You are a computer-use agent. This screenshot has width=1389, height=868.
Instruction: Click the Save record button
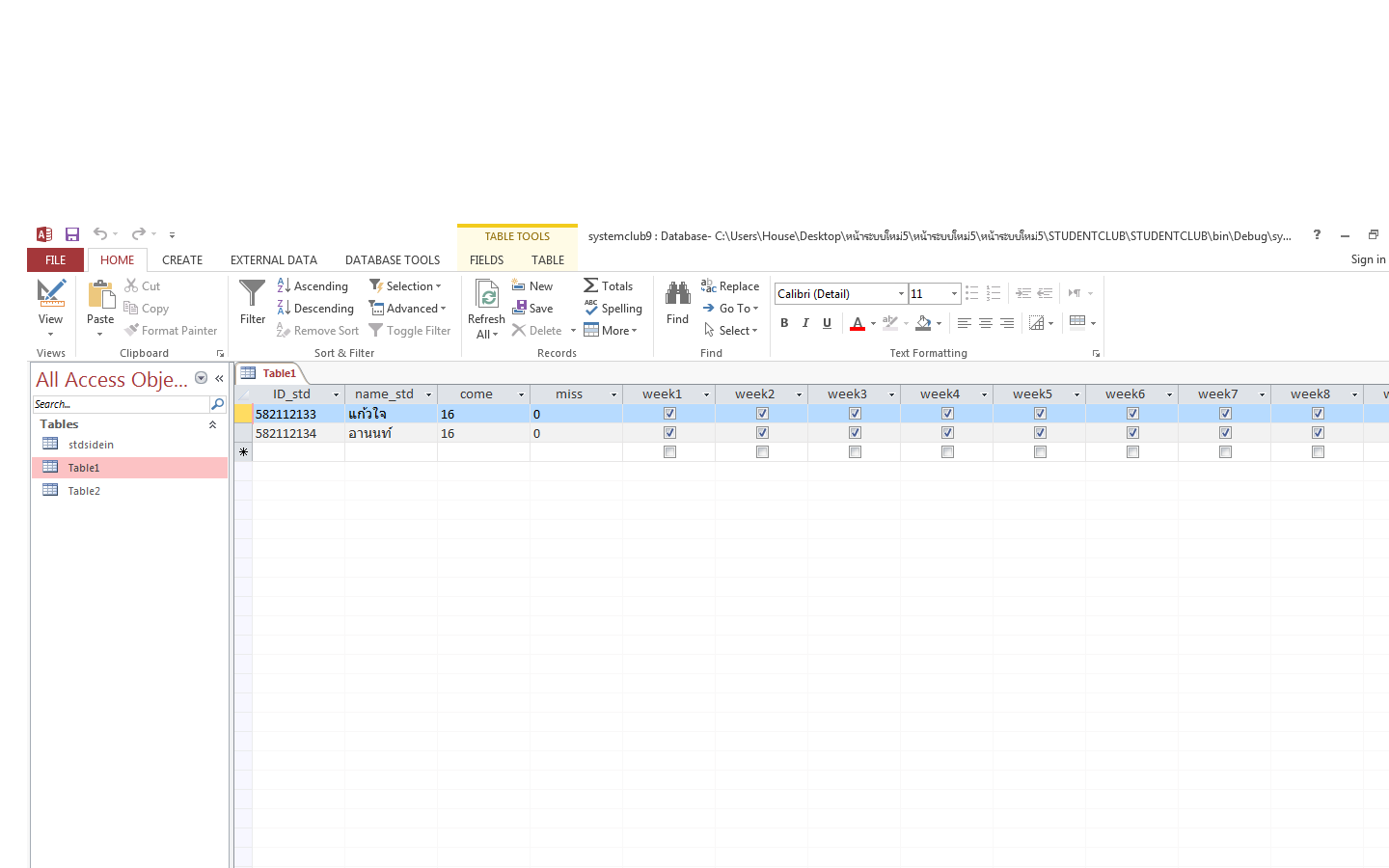pyautogui.click(x=532, y=309)
